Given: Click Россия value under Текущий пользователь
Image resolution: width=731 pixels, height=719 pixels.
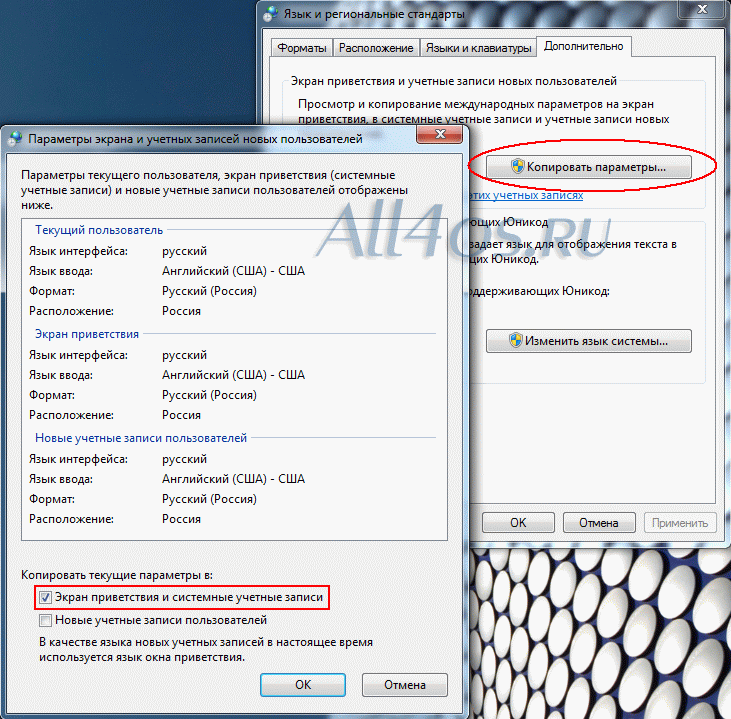Looking at the screenshot, I should point(181,311).
